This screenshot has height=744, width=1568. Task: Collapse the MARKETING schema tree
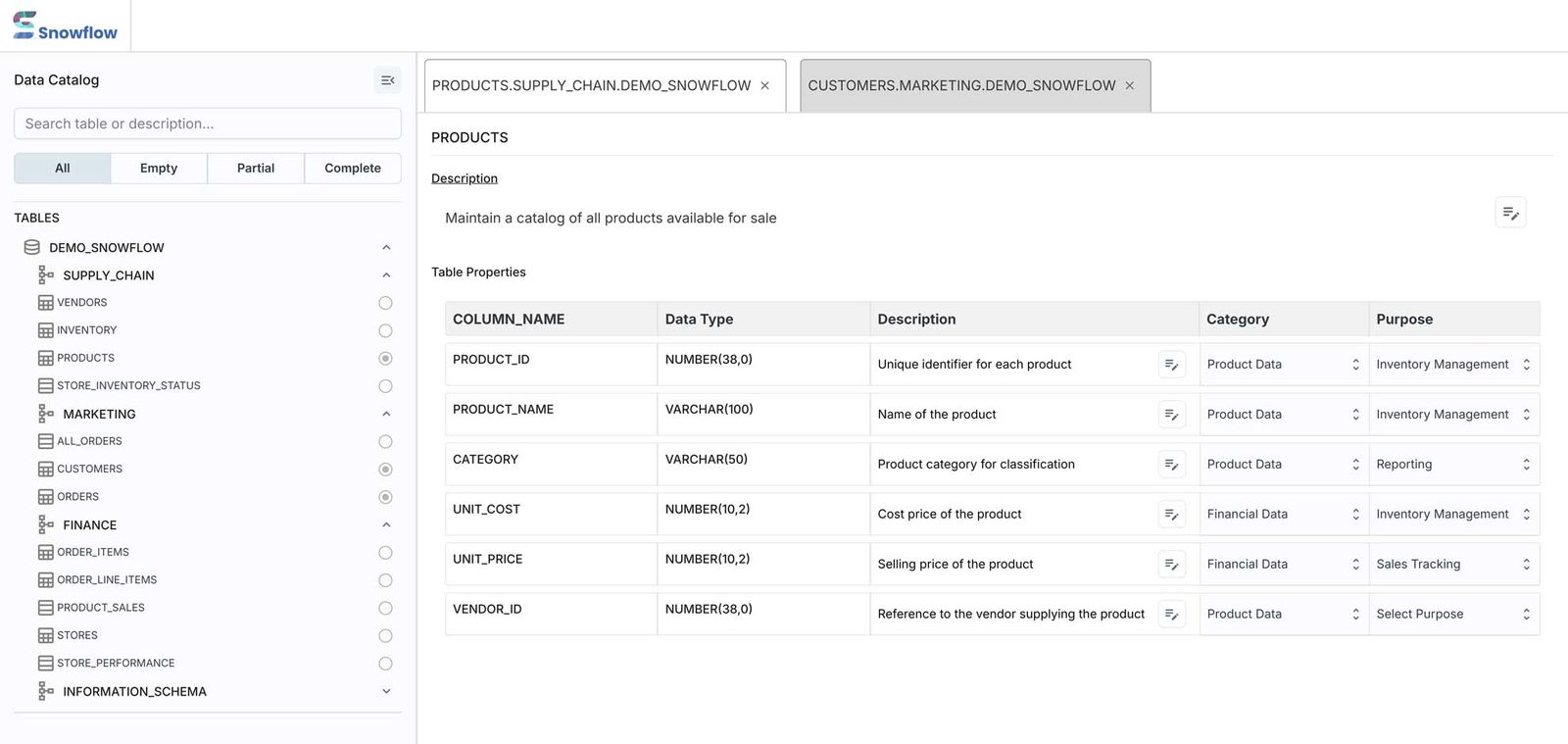[x=386, y=413]
